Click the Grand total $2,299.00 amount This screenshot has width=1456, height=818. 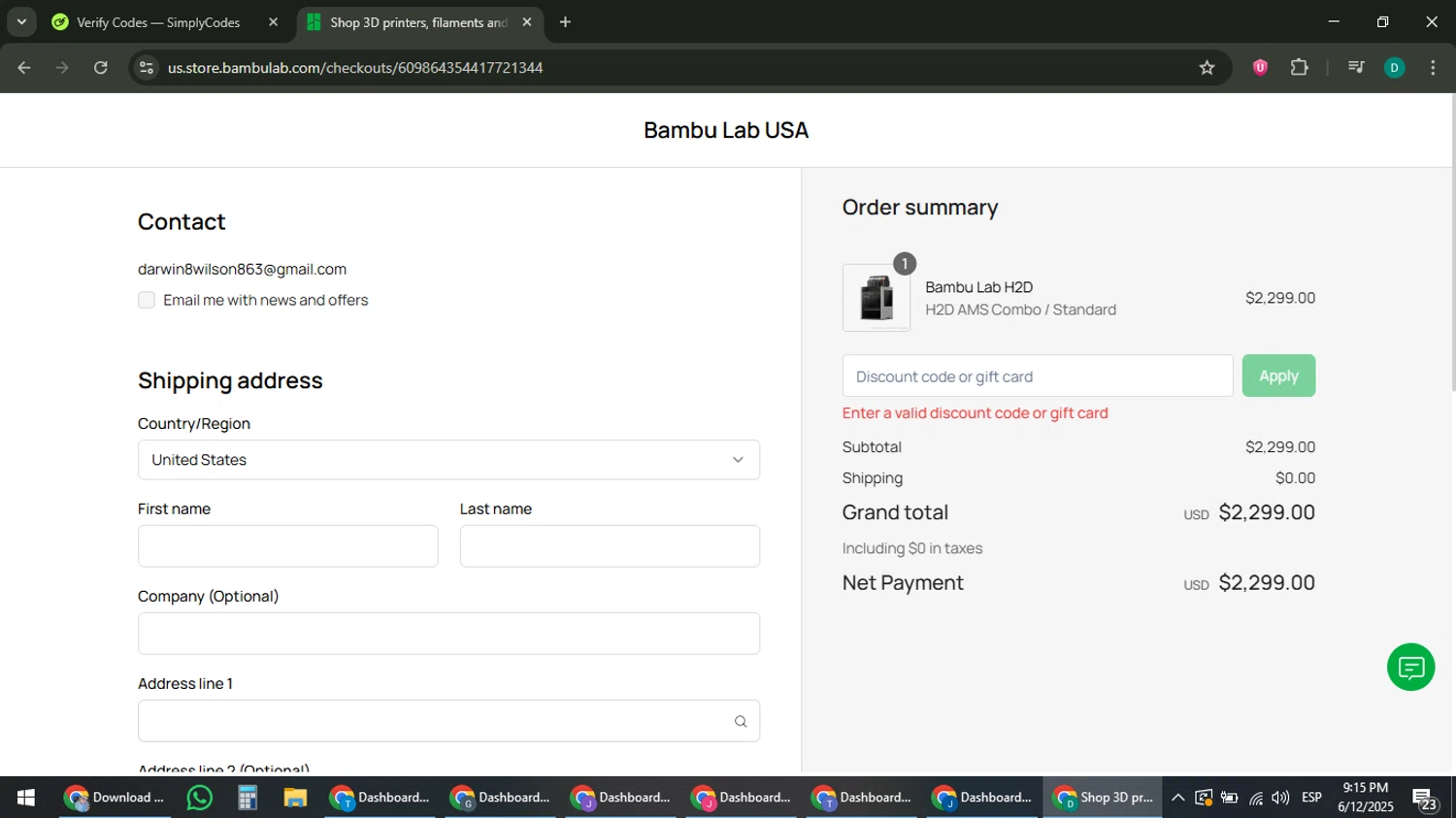(1267, 512)
